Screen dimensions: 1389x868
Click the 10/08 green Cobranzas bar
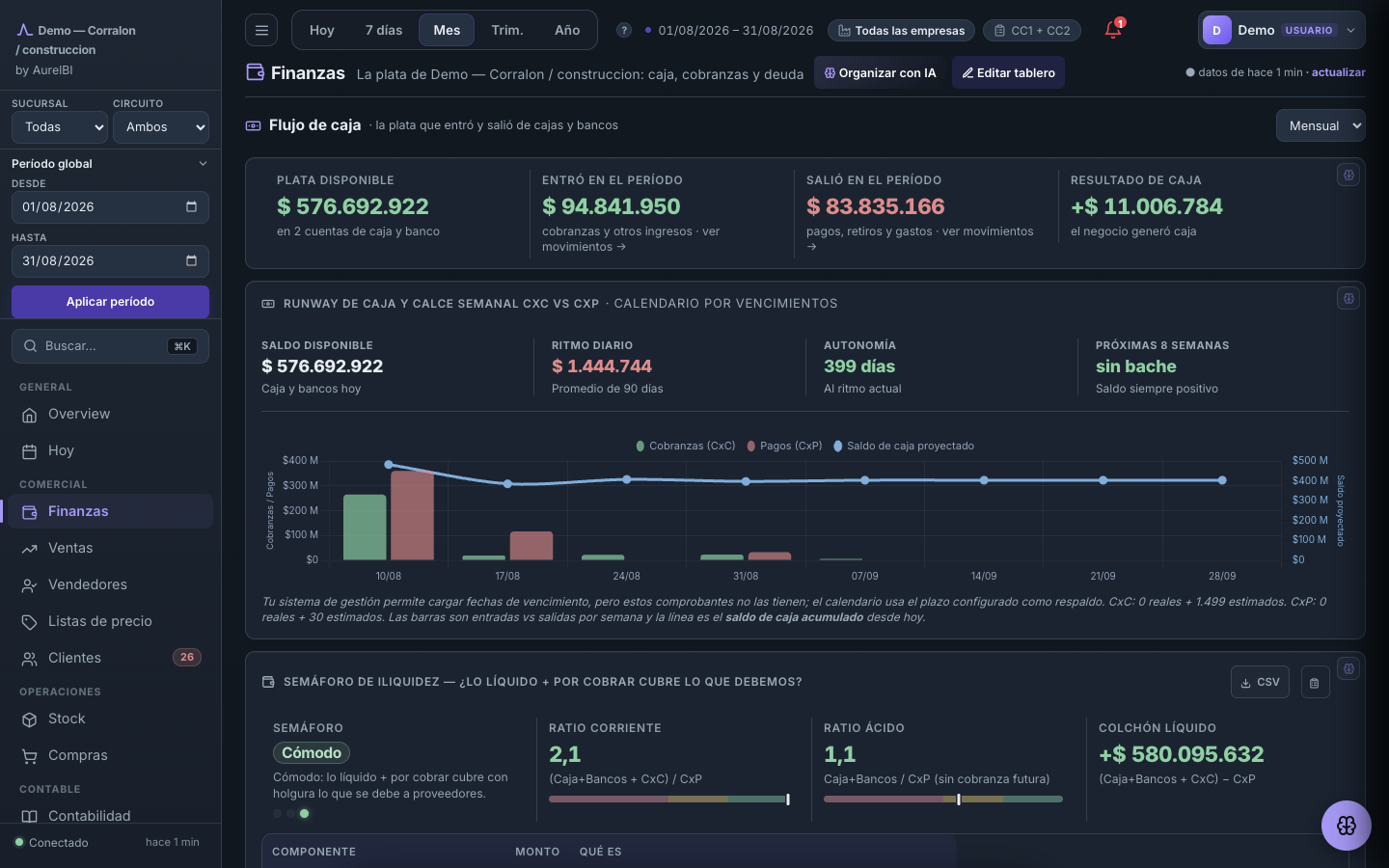(x=365, y=528)
